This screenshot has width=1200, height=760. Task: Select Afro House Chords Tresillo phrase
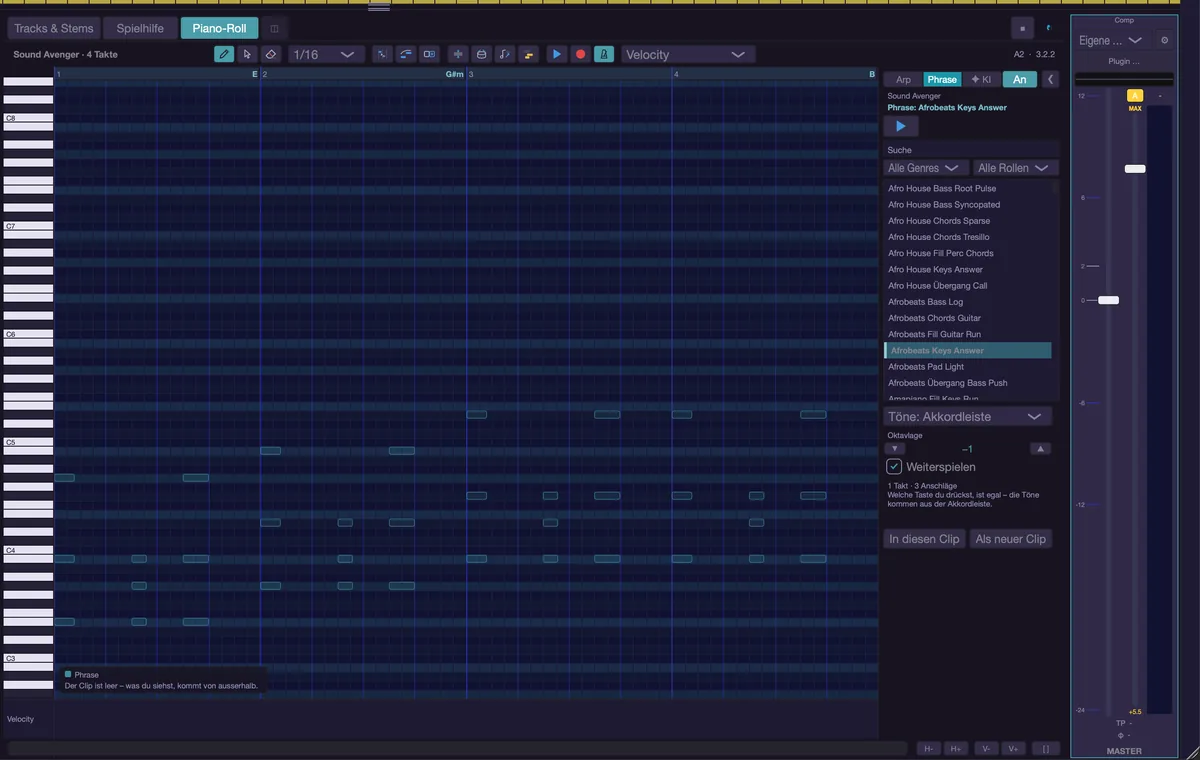coord(968,237)
